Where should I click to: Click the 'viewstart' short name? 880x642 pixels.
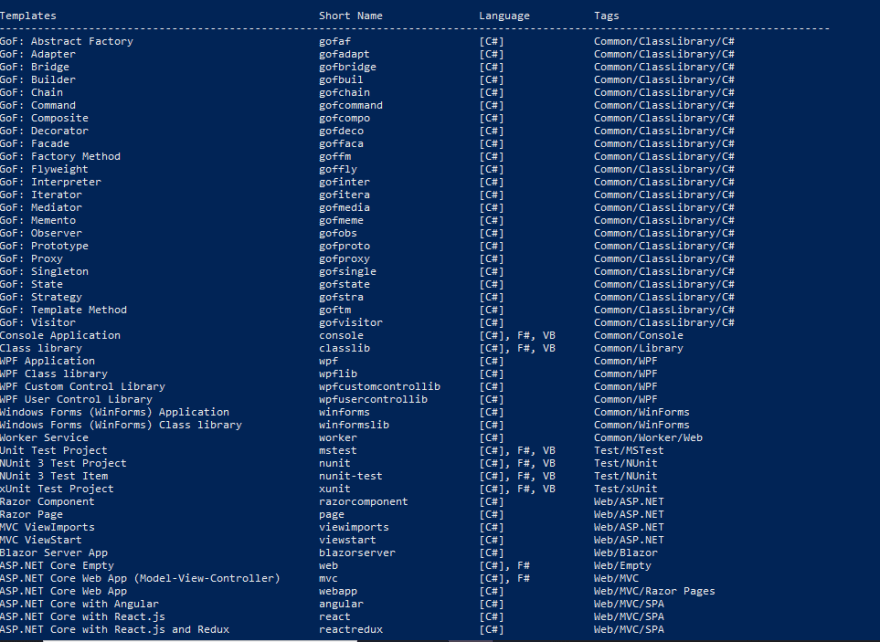(x=348, y=540)
